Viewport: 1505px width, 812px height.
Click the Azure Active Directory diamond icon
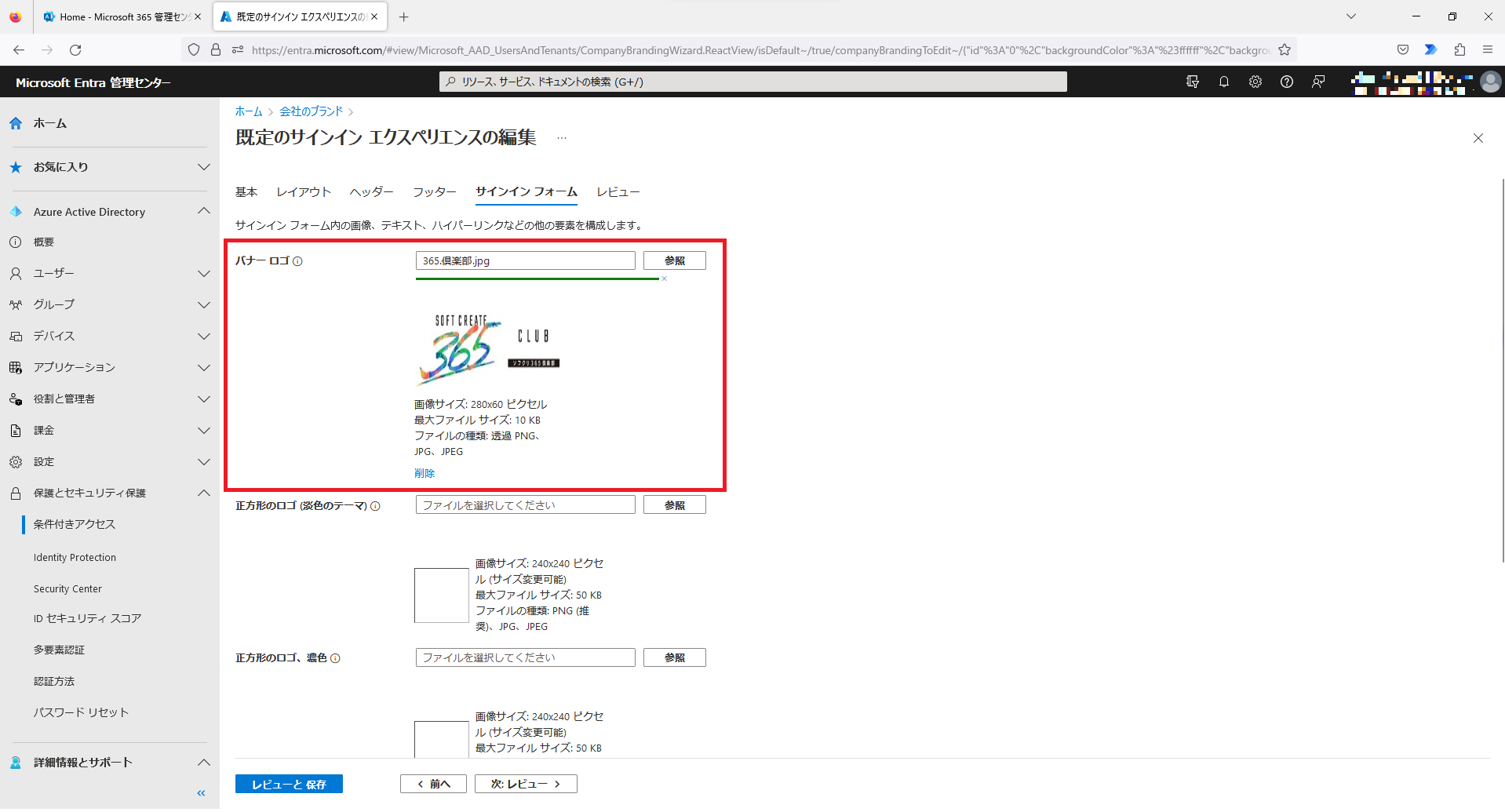(16, 212)
